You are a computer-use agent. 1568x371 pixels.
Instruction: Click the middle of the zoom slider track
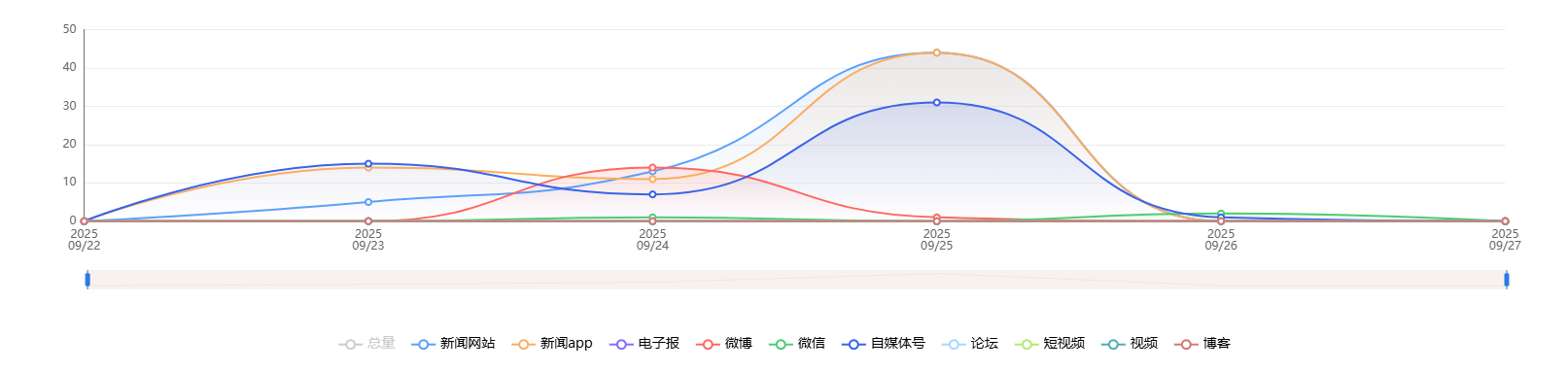tap(797, 280)
